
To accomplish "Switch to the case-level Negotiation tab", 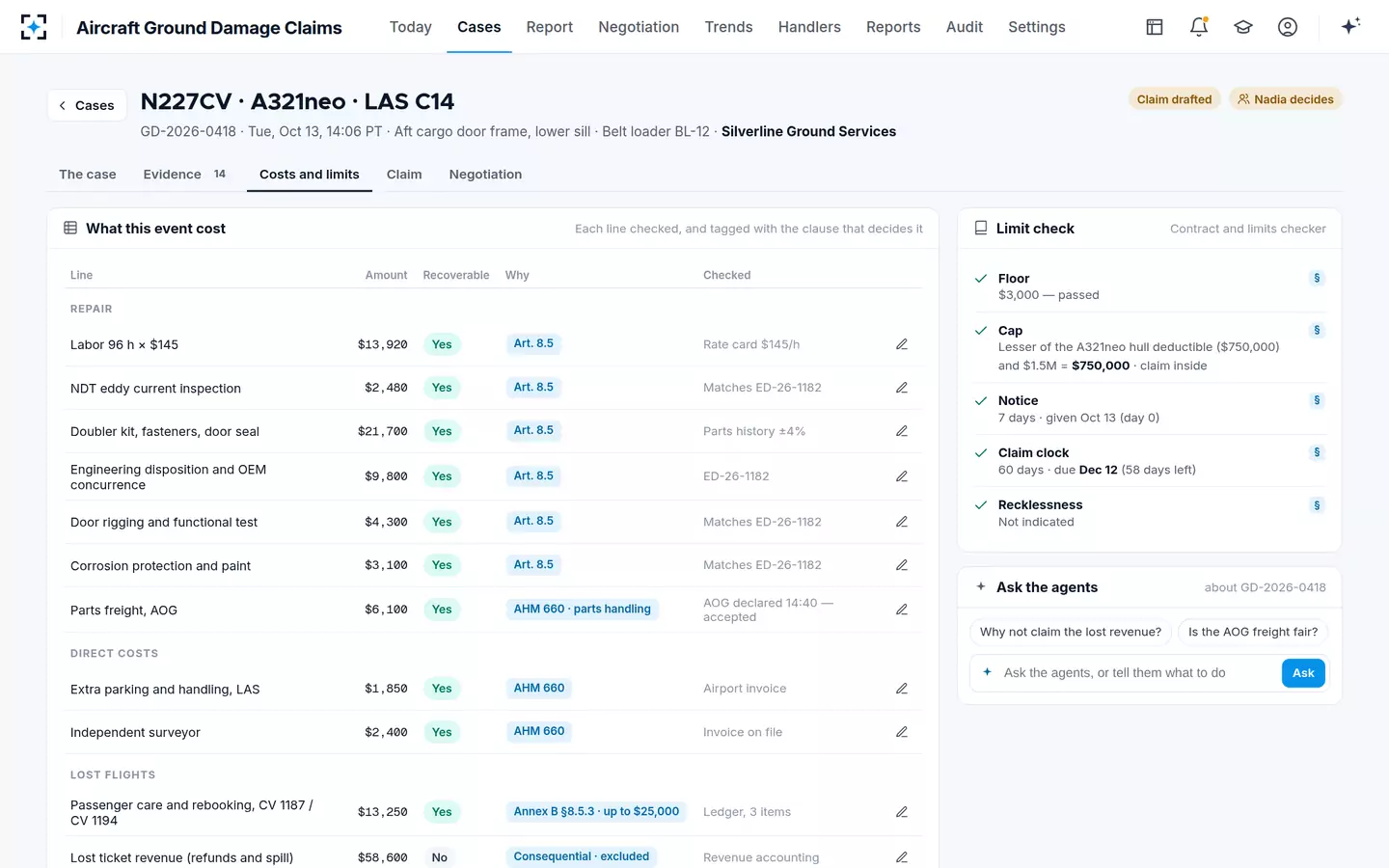I will click(x=485, y=175).
